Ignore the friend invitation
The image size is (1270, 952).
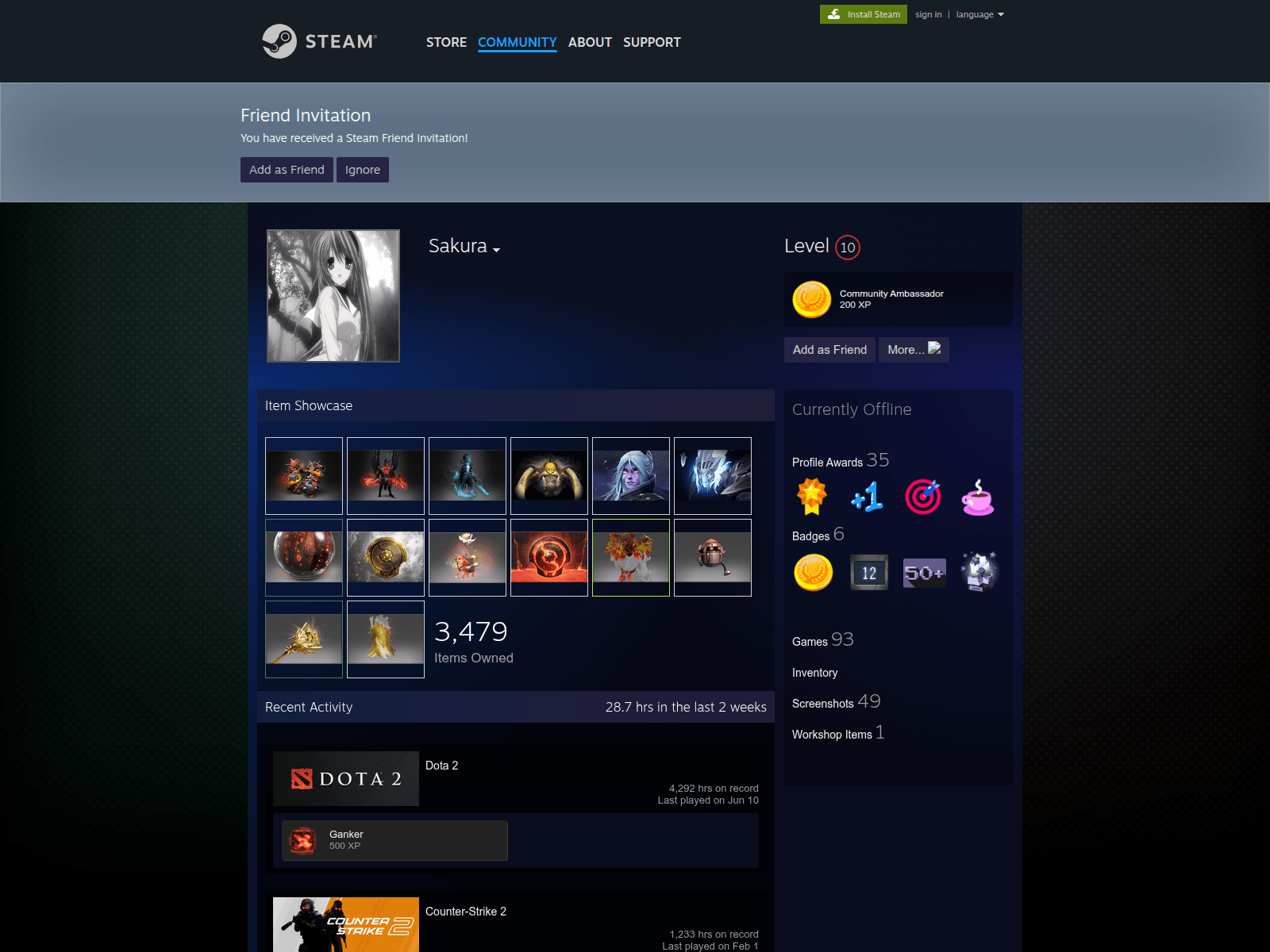click(363, 170)
